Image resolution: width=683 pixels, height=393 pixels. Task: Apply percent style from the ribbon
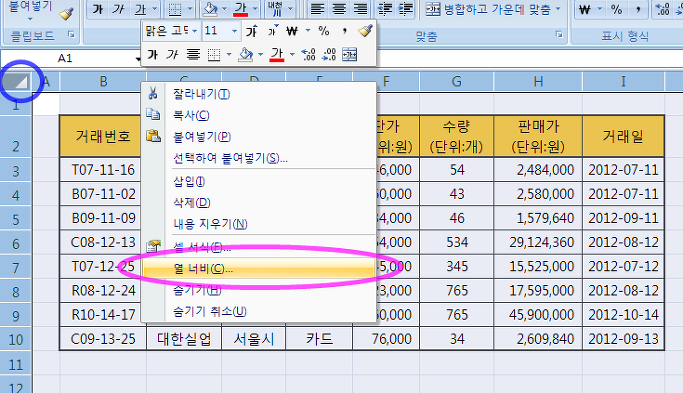tap(616, 9)
